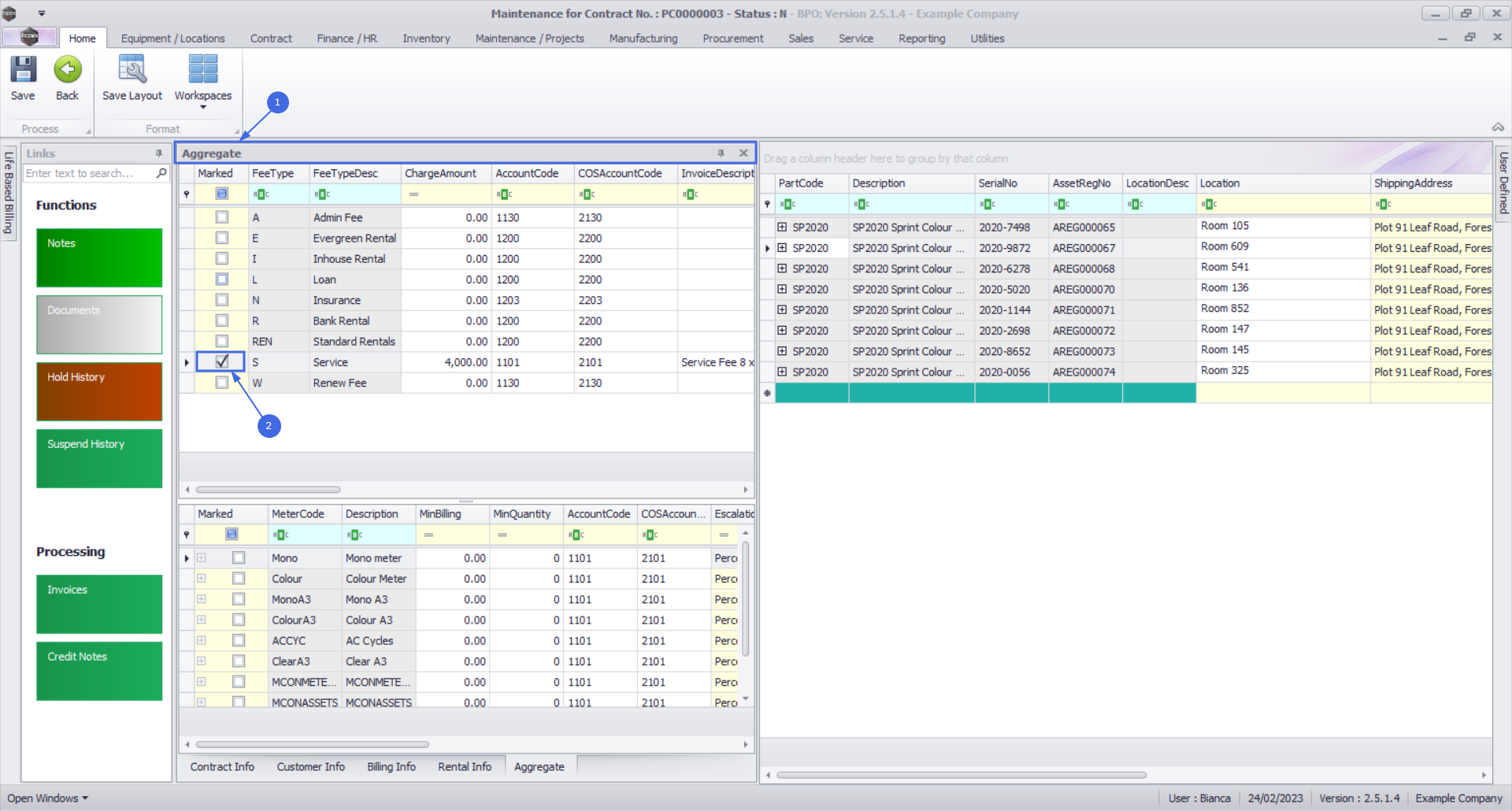1512x811 pixels.
Task: Collapse the ribbon with the up chevron
Action: 1498,128
